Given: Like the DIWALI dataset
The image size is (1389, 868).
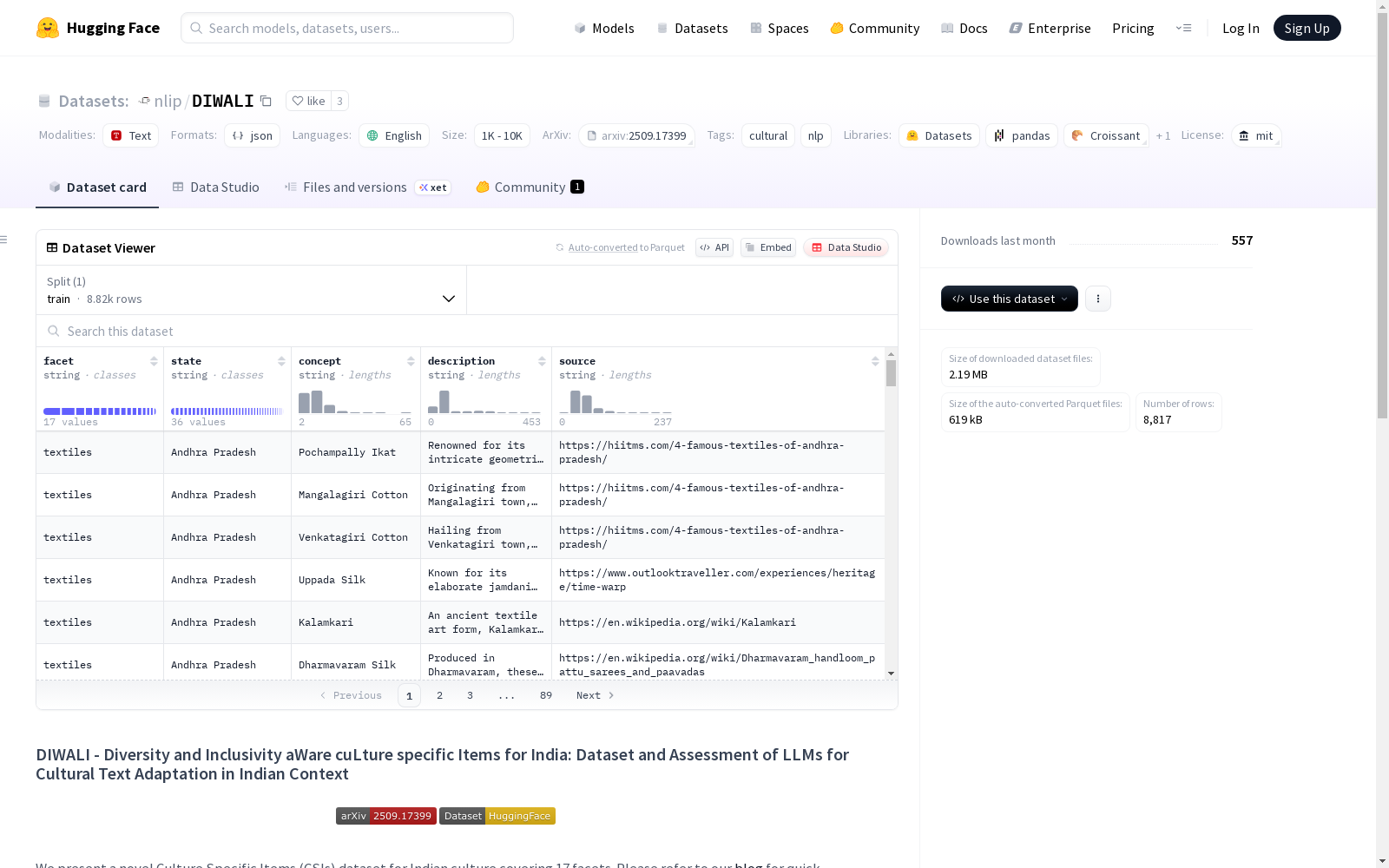Looking at the screenshot, I should coord(308,101).
